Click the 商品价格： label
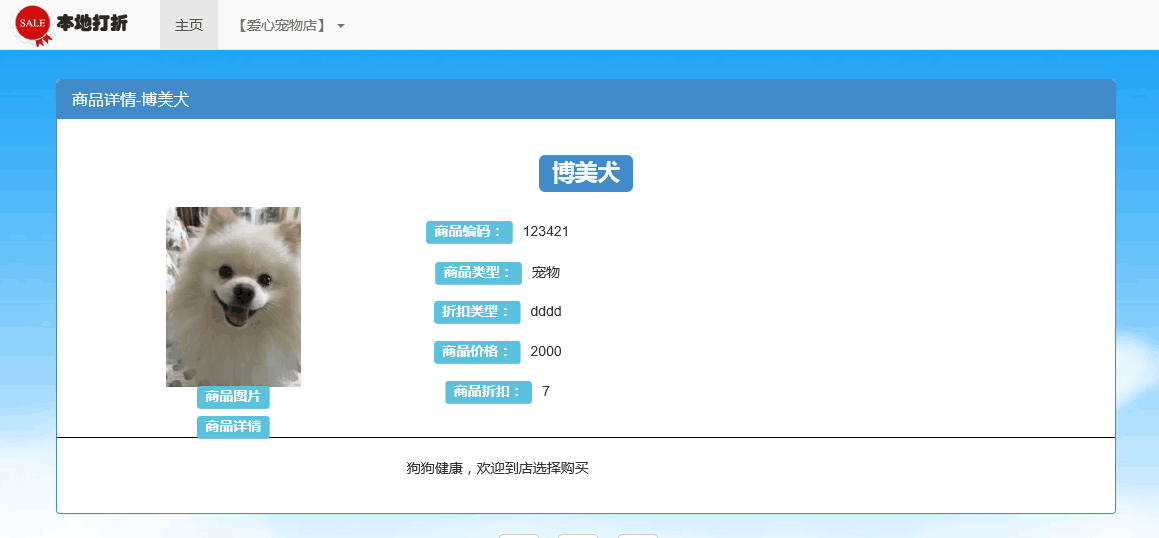This screenshot has width=1159, height=538. pos(477,352)
